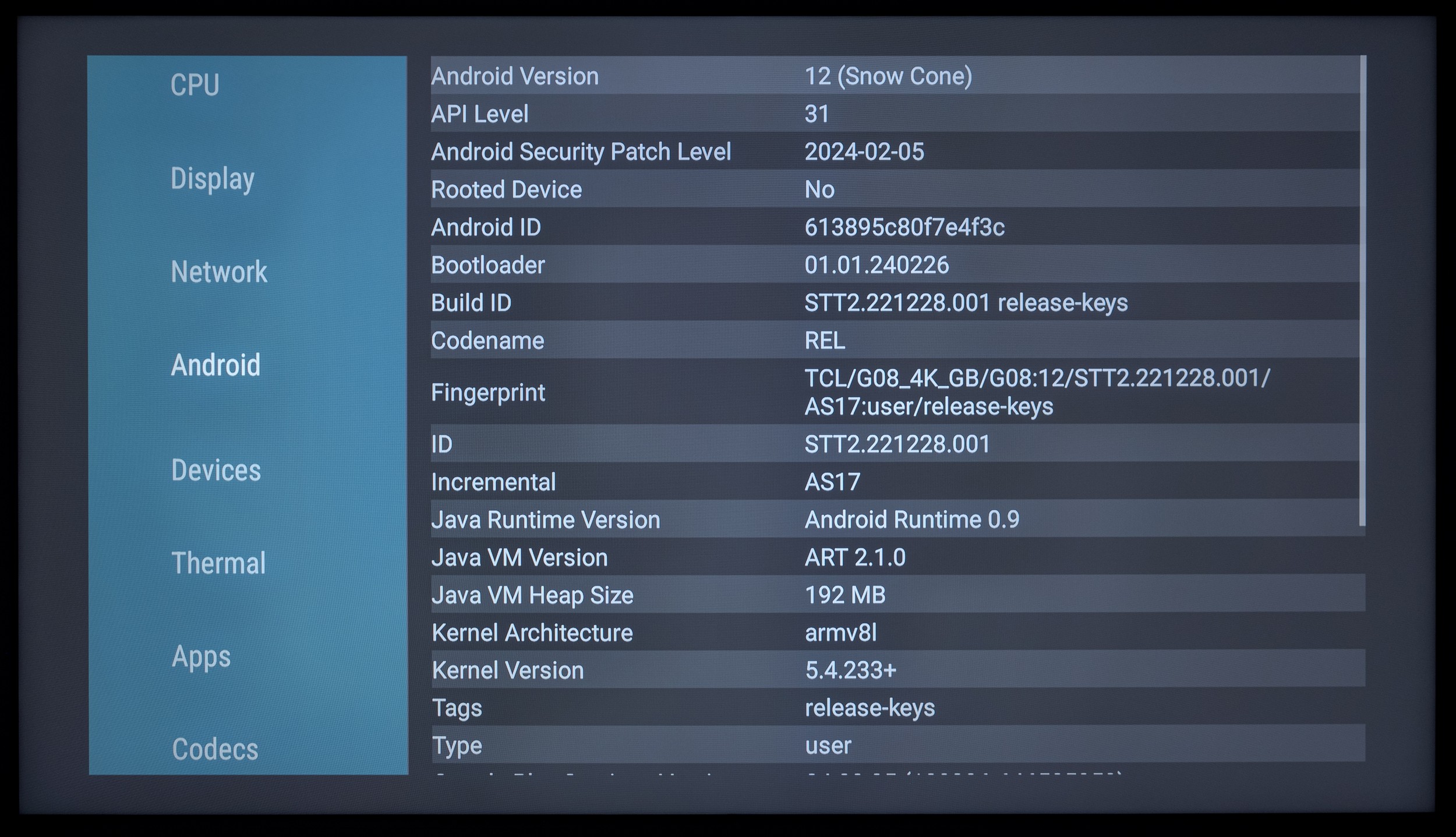This screenshot has height=837, width=1456.
Task: Open Apps in the sidebar
Action: tap(201, 656)
